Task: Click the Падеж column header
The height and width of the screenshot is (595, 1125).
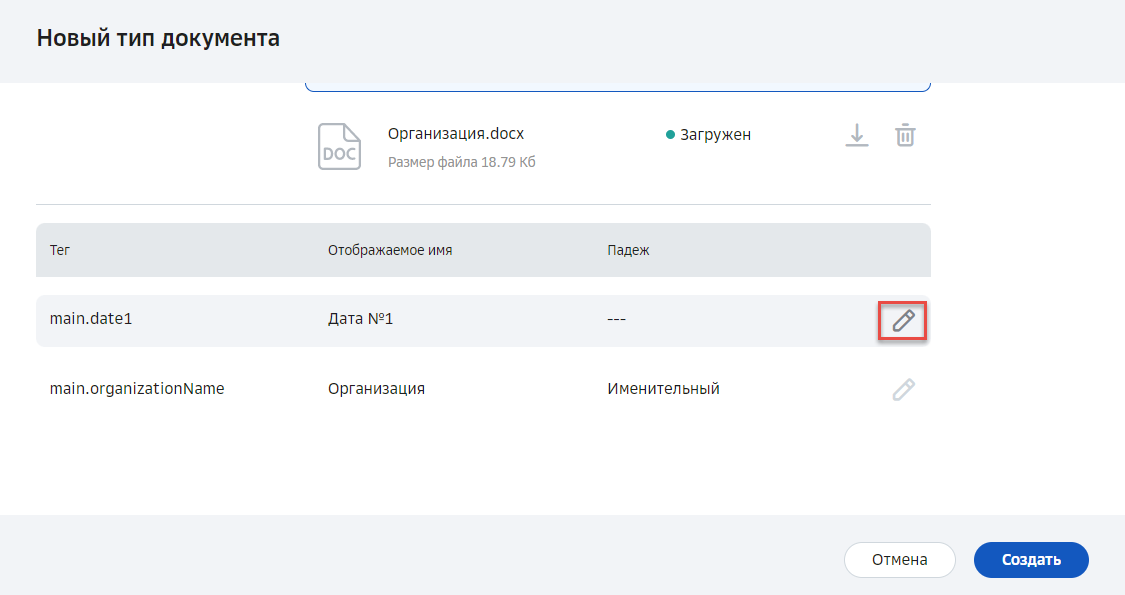Action: click(628, 250)
